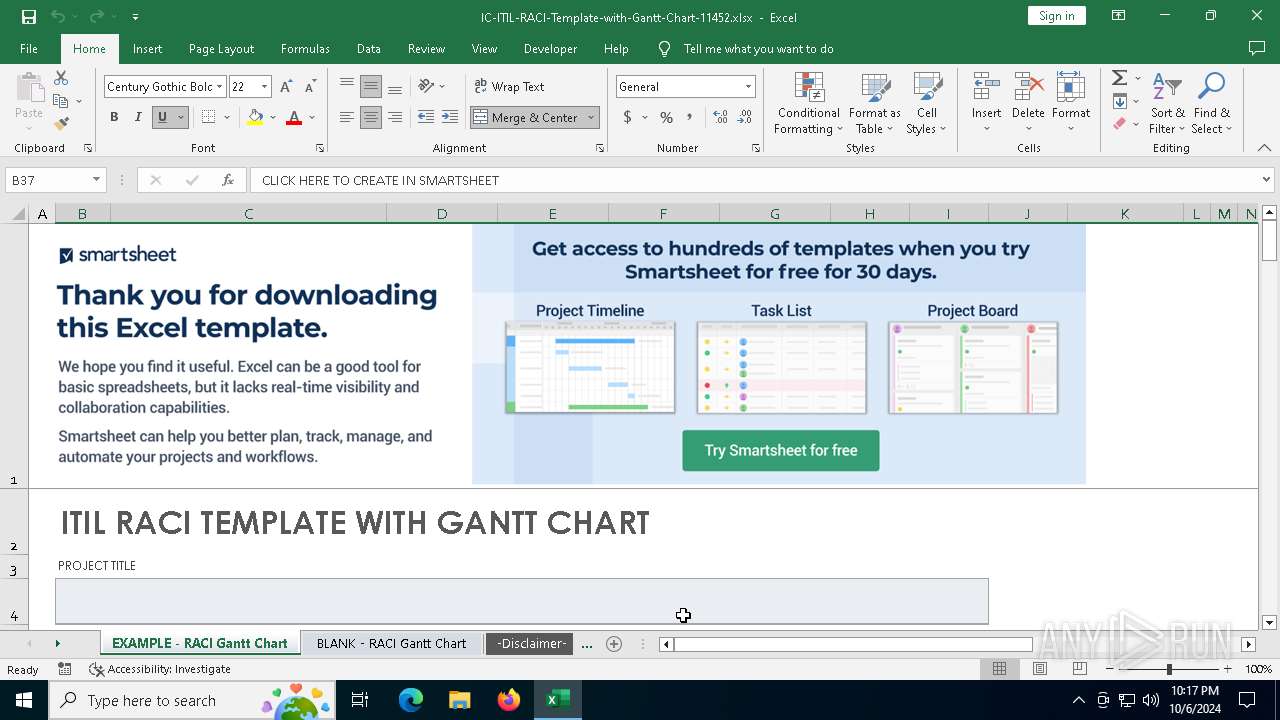Screen dimensions: 1280x720
Task: Switch to BLANK - RACI Gantt Chart sheet
Action: pyautogui.click(x=391, y=644)
